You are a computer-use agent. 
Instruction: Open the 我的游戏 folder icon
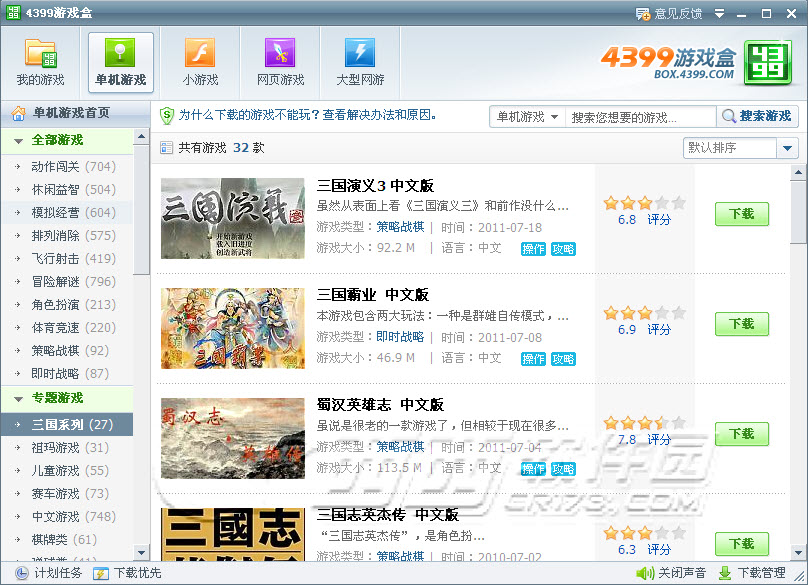coord(41,53)
